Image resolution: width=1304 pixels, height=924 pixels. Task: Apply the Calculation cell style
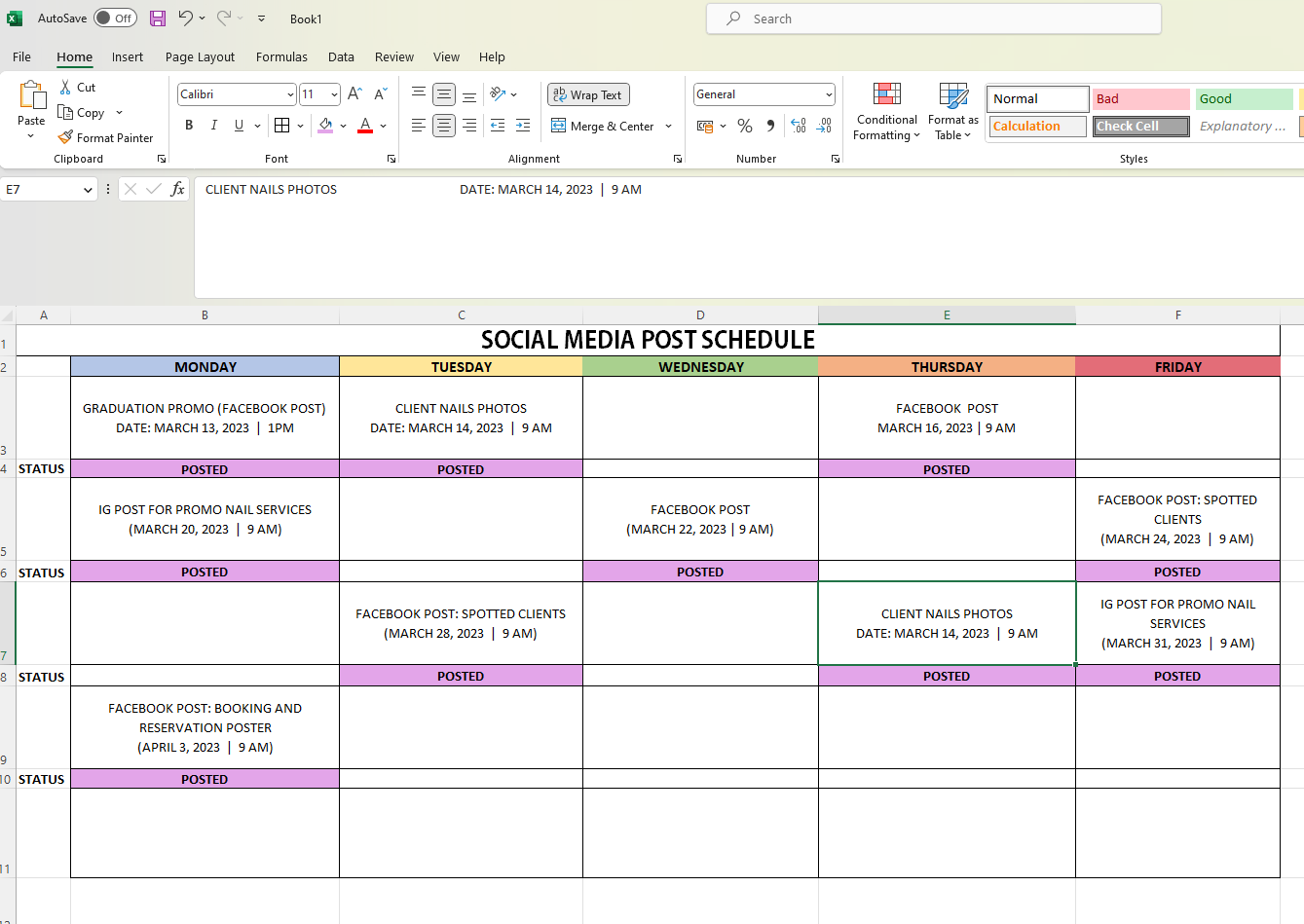(x=1038, y=127)
